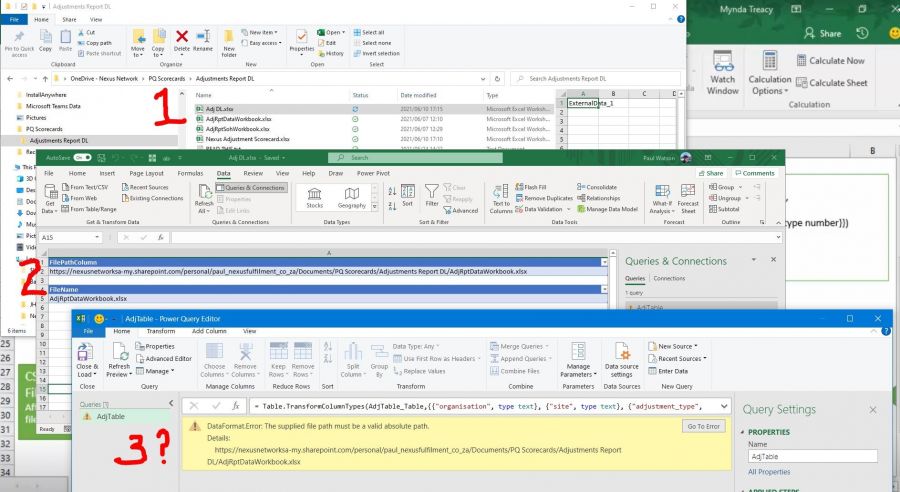Screen dimensions: 900x492
Task: Select Adj DL.xlsx file in Explorer
Action: tap(219, 109)
